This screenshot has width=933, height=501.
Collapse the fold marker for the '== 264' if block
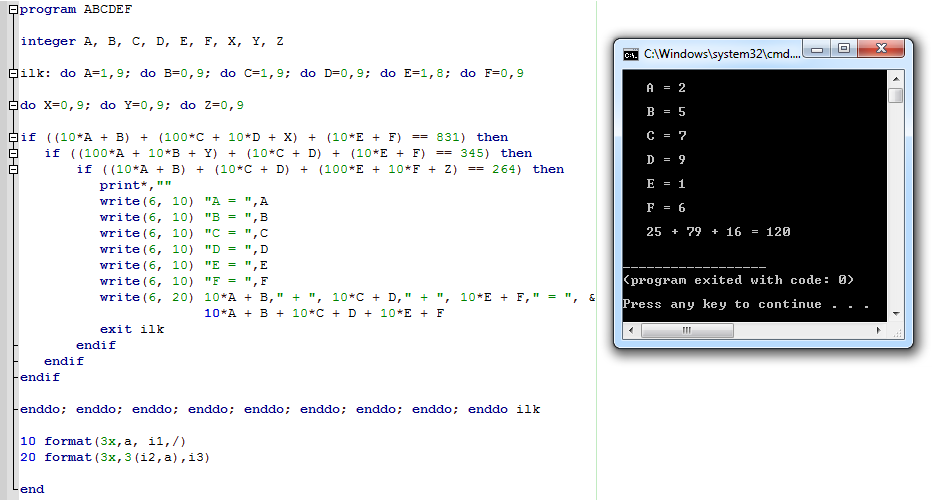(x=13, y=170)
